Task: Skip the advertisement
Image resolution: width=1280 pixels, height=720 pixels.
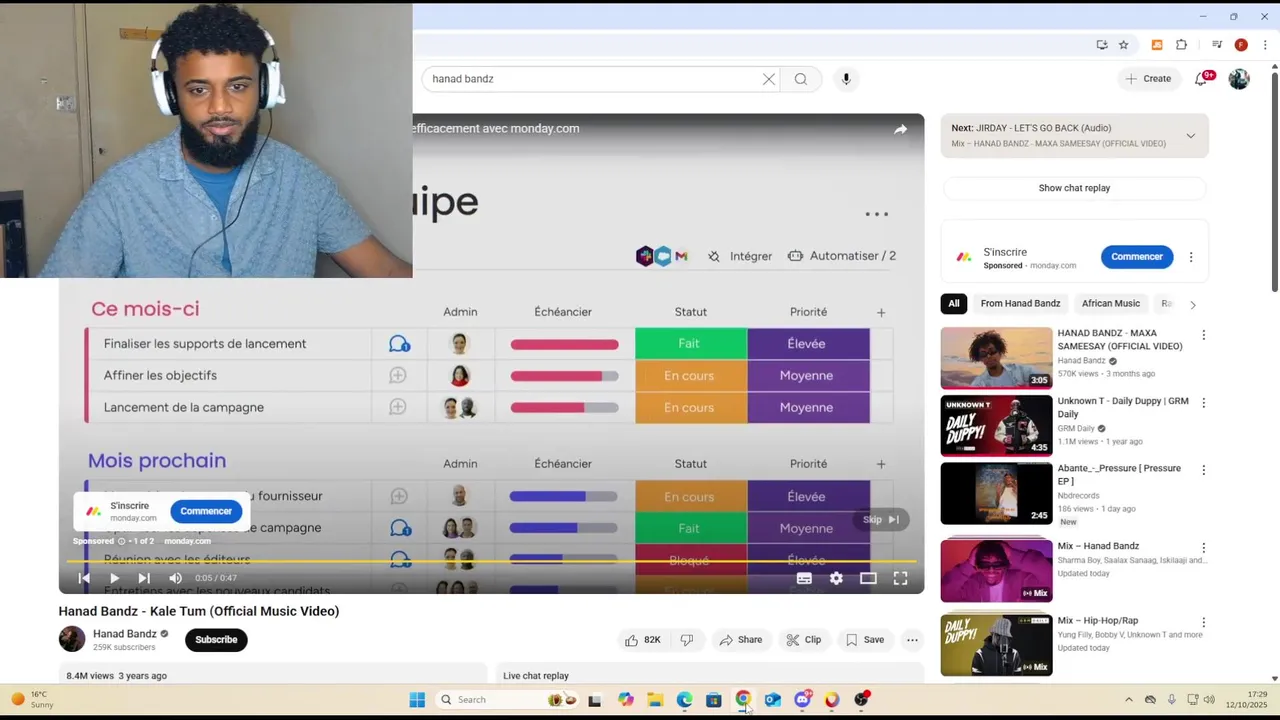Action: 881,519
